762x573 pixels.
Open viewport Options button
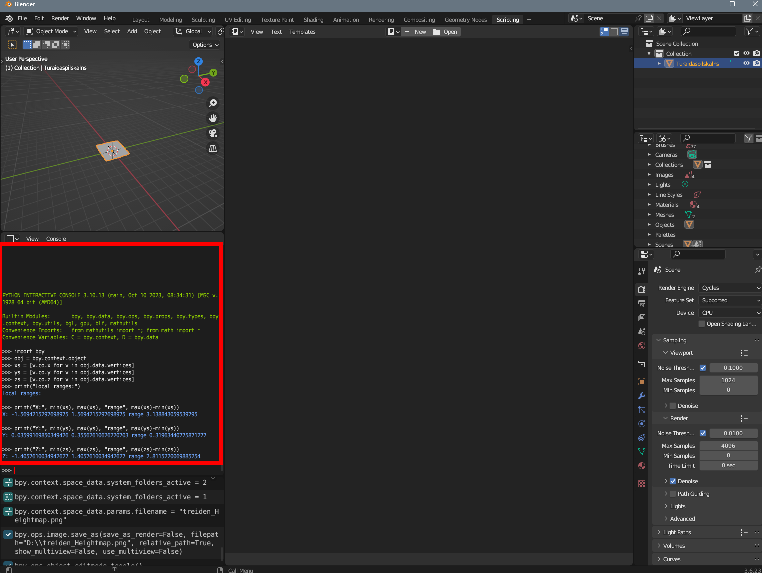point(203,45)
